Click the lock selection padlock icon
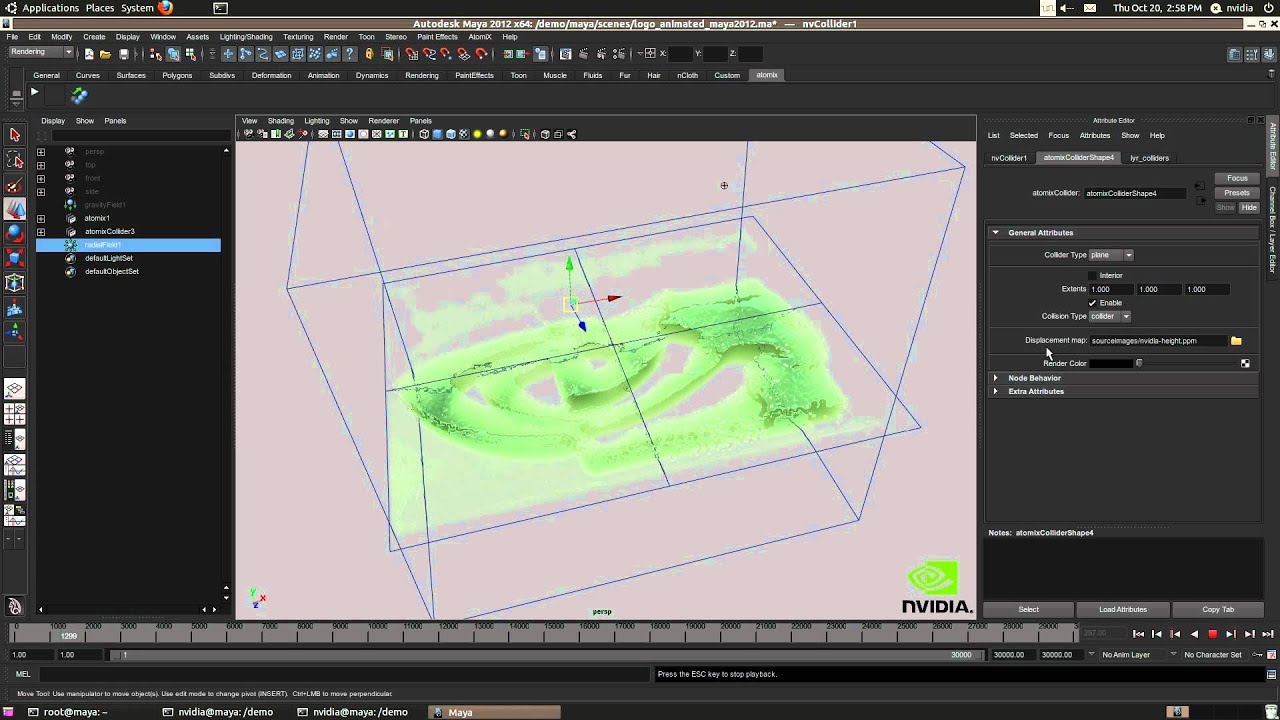The width and height of the screenshot is (1280, 720). [370, 53]
